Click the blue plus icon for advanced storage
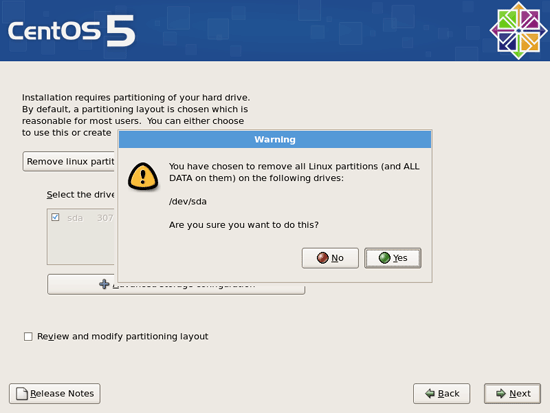This screenshot has height=413, width=550. tap(104, 284)
